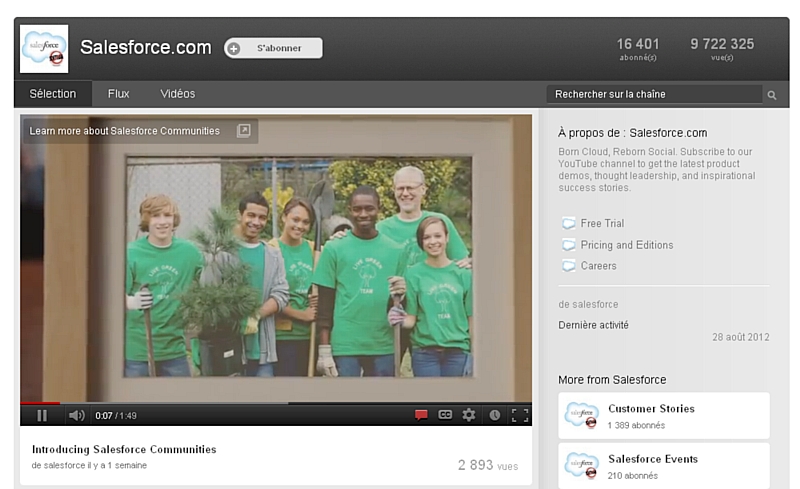Viewport: 800px width, 489px height.
Task: Click Customer Stories channel logo thumbnail
Action: tap(581, 415)
